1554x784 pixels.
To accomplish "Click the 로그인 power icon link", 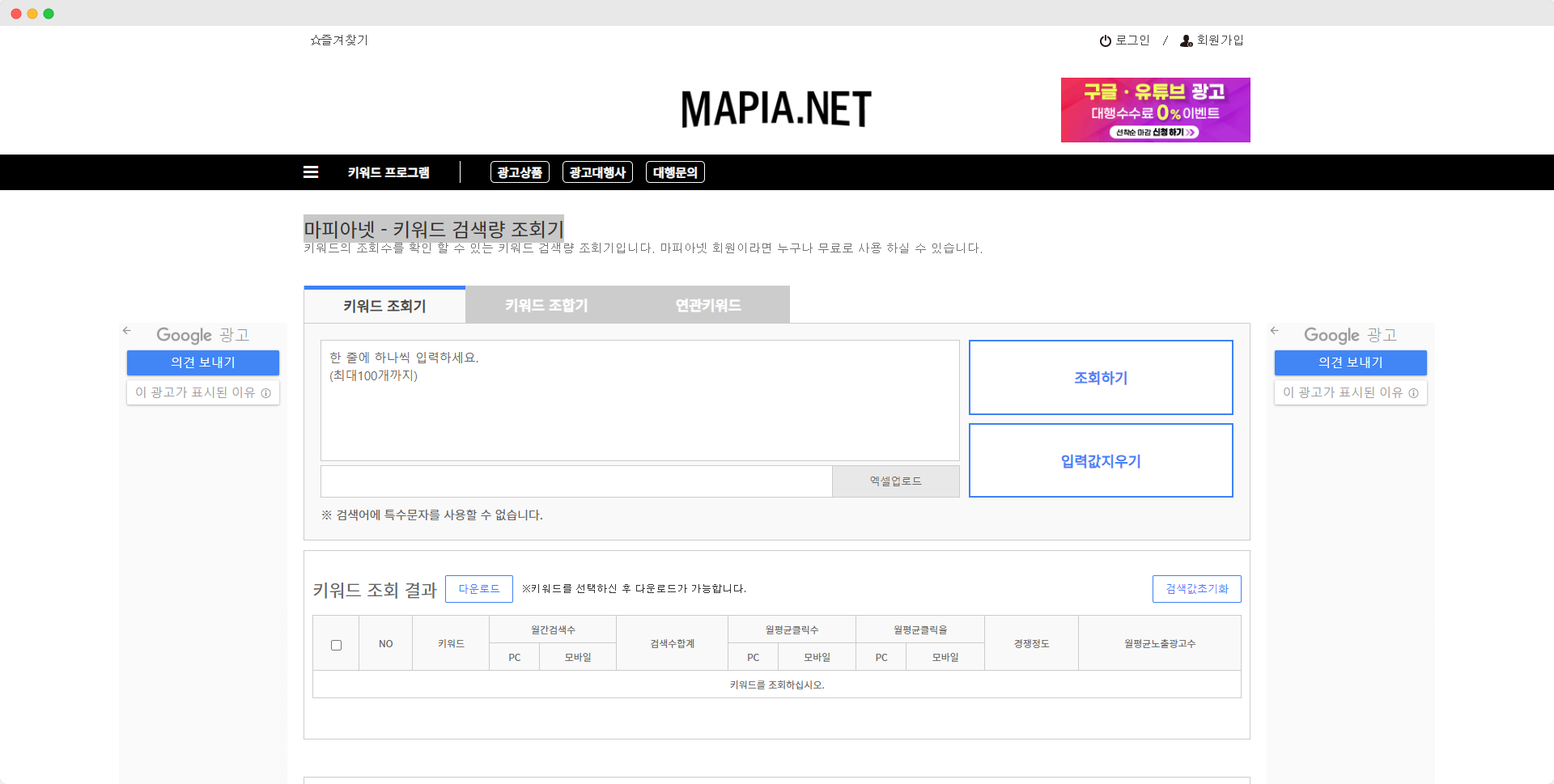I will click(x=1124, y=40).
